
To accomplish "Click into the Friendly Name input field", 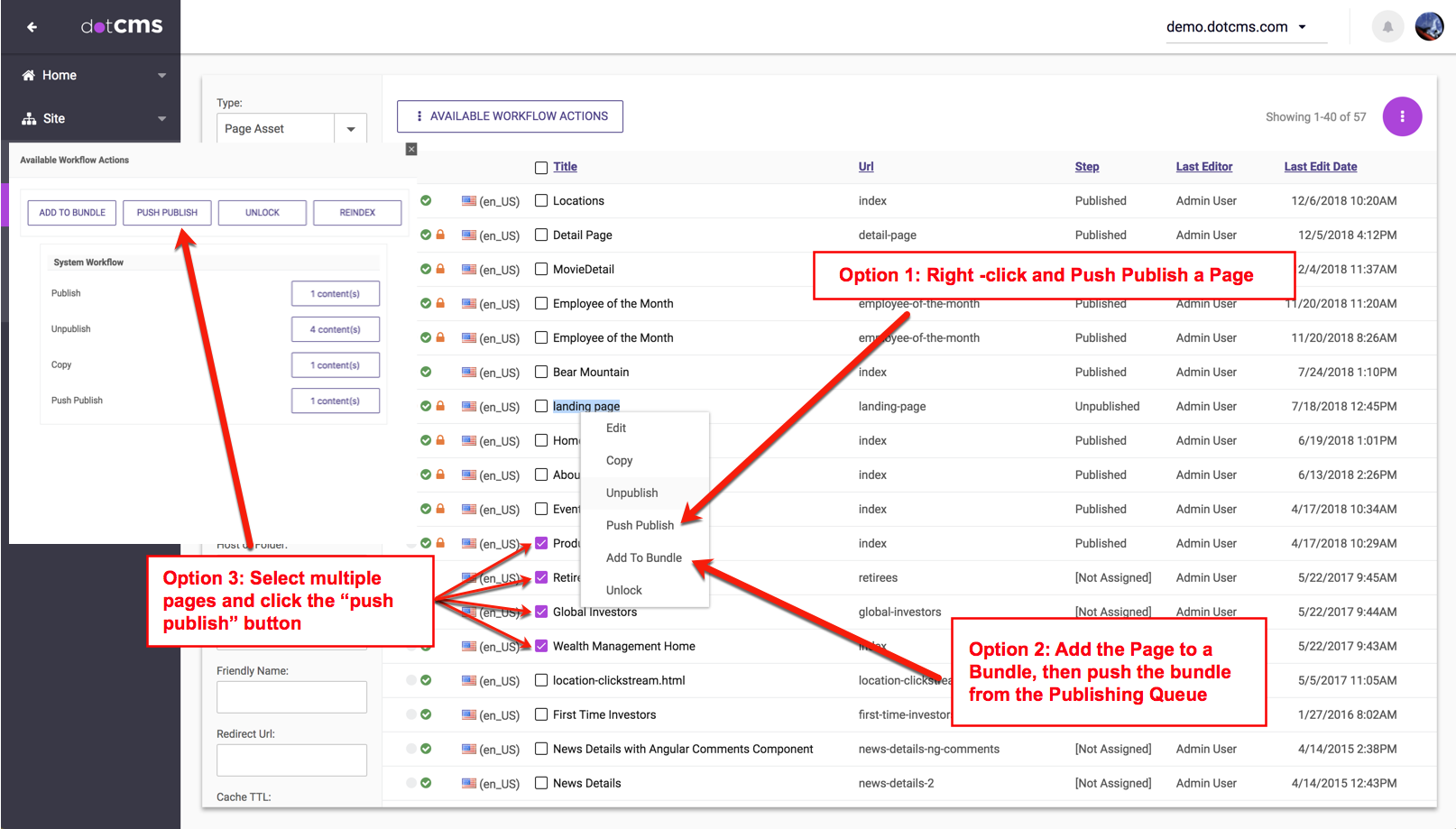I will point(291,697).
